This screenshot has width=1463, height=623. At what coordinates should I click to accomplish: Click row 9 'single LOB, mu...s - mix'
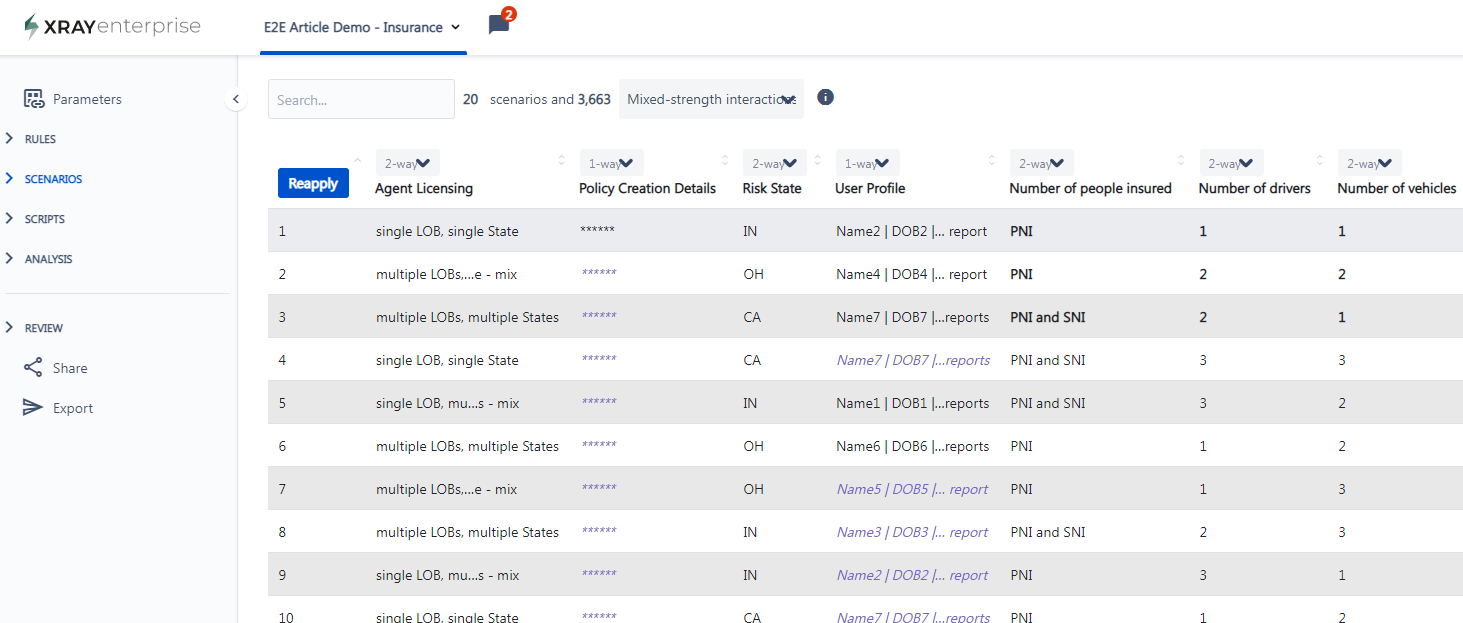[447, 575]
